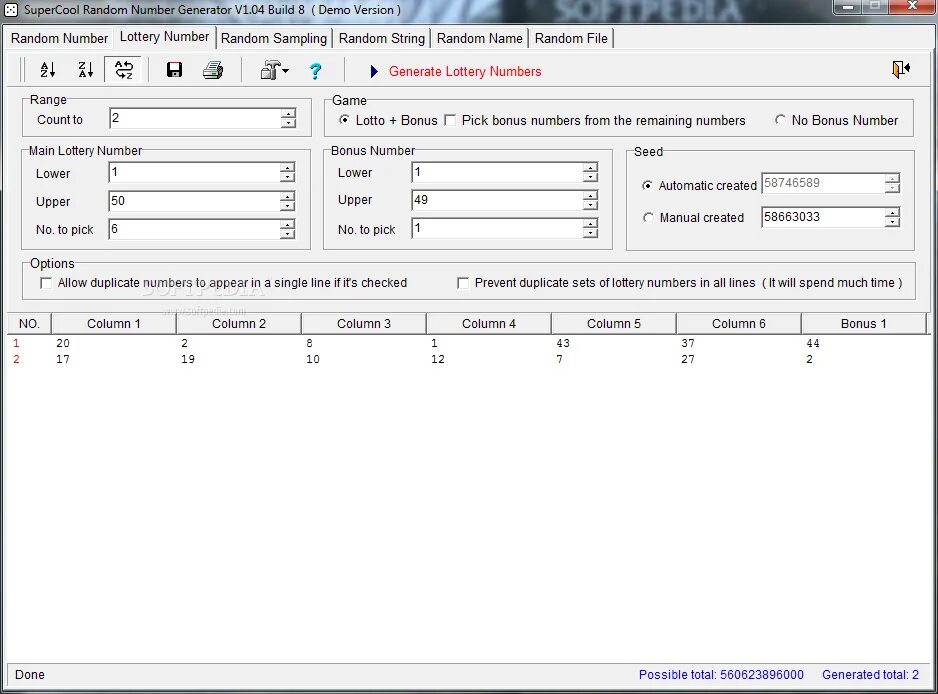Increase Count to value with up arrow
Screen dimensions: 938x694
pos(288,113)
